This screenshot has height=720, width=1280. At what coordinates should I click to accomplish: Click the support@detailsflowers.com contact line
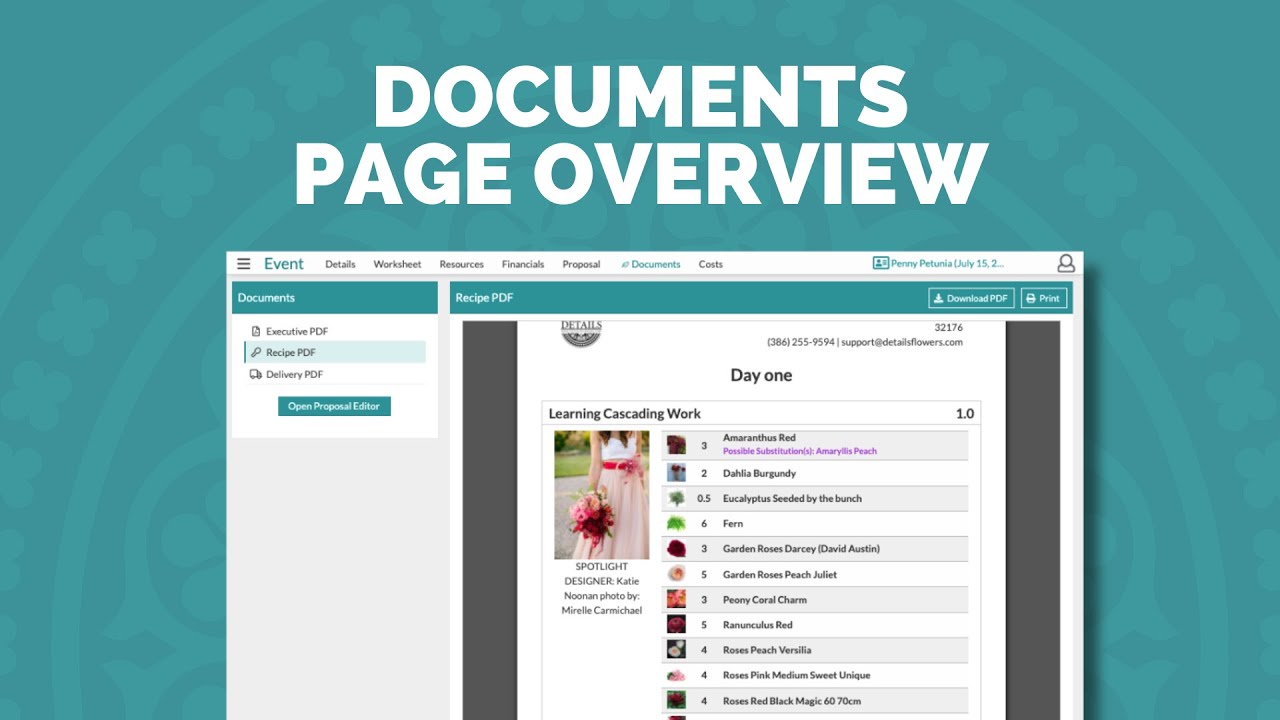pyautogui.click(x=865, y=342)
